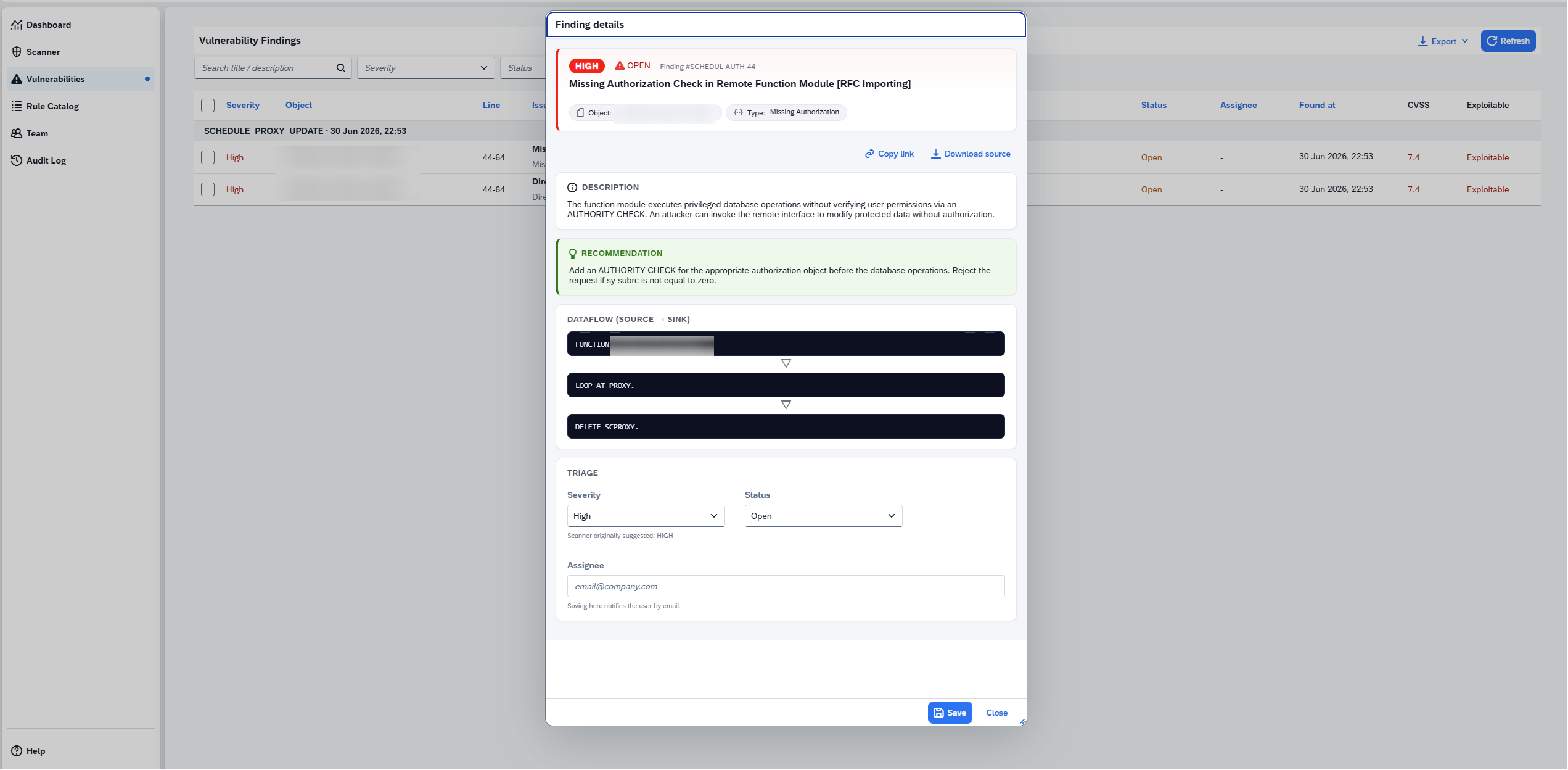Click the Save button
Screen dimensions: 1568x770
click(x=950, y=713)
